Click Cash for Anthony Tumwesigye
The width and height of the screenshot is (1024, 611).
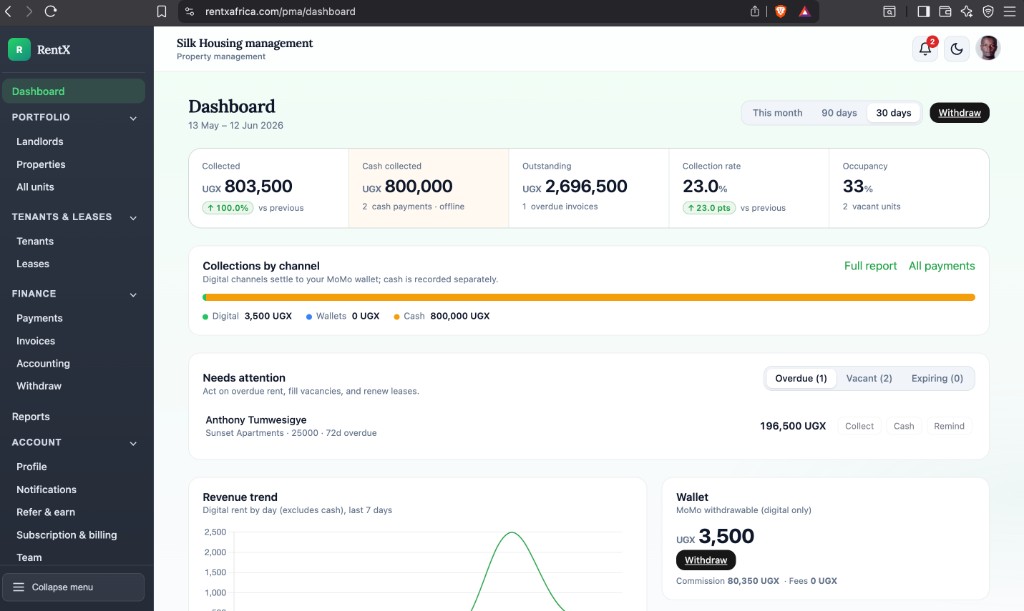[903, 426]
